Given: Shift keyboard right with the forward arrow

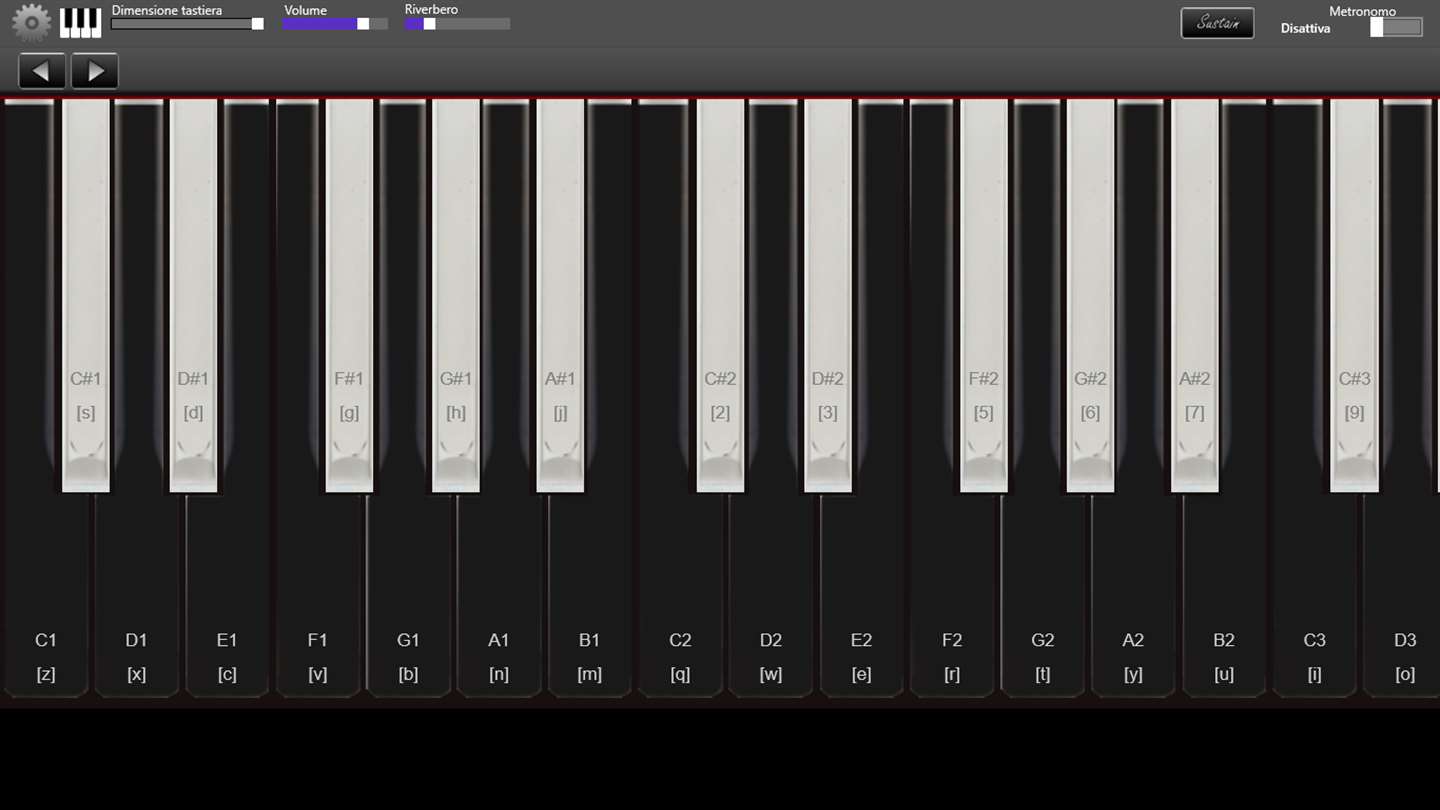Looking at the screenshot, I should tap(95, 71).
